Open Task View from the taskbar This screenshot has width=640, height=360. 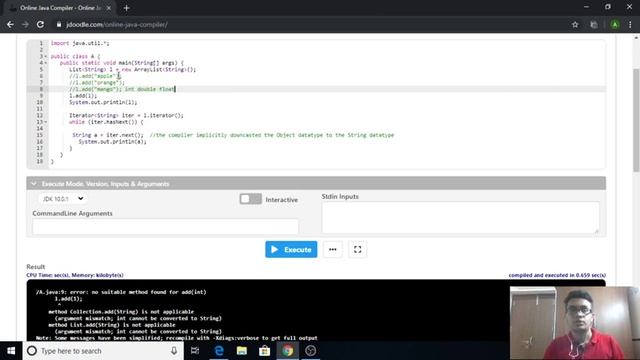[x=195, y=351]
